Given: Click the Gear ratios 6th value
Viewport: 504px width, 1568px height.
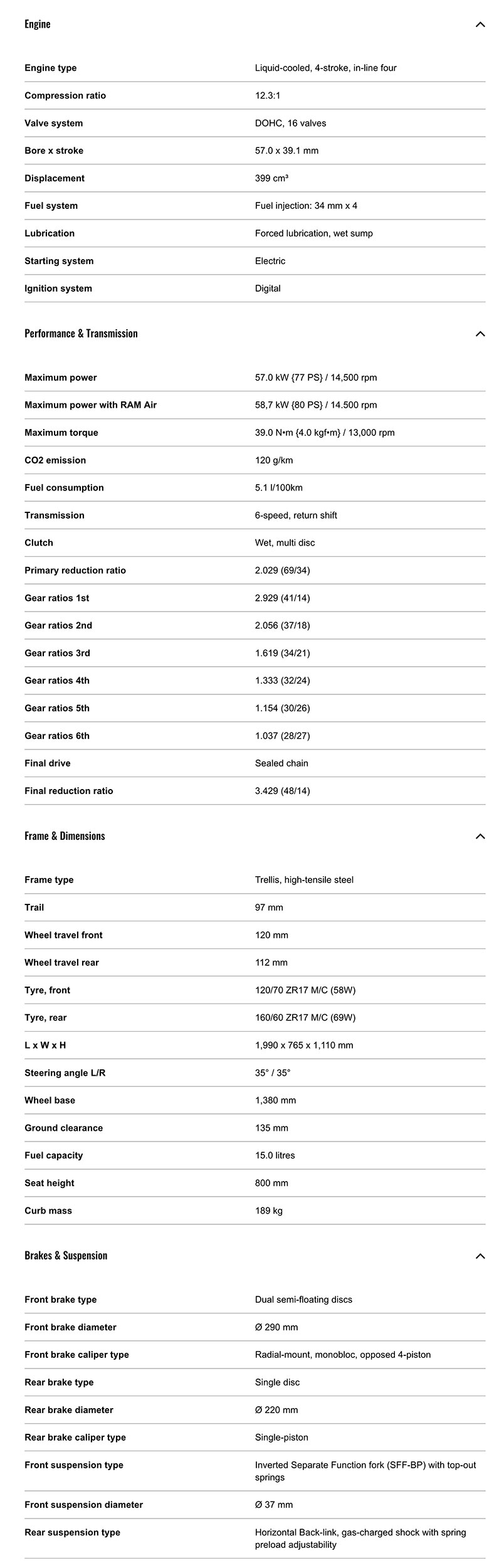Looking at the screenshot, I should pos(282,736).
